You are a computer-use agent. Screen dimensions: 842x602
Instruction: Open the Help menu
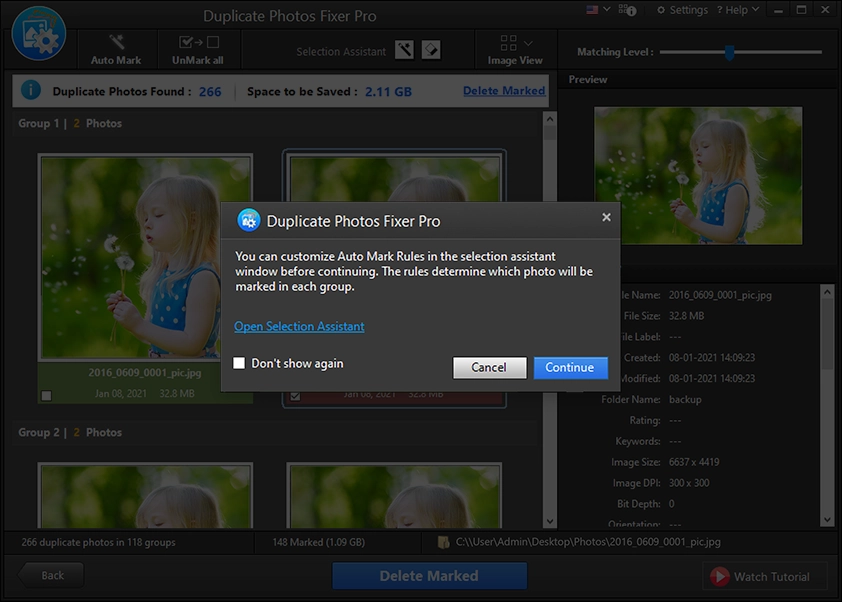coord(737,10)
